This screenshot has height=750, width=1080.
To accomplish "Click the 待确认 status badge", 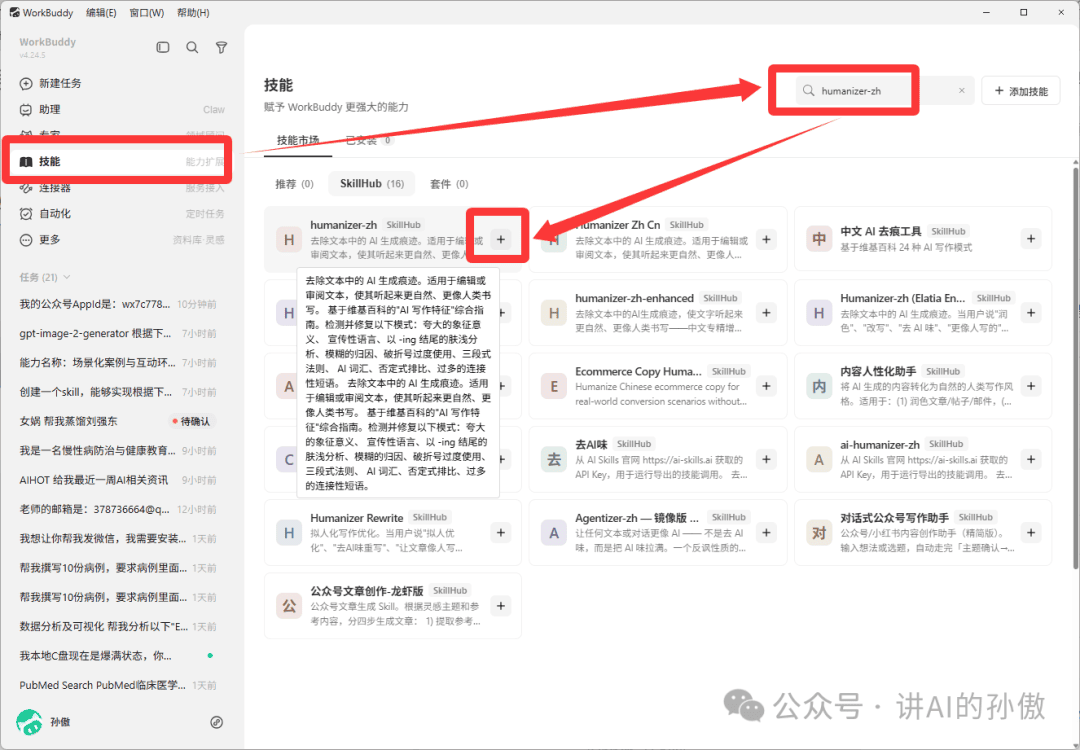I will tap(191, 421).
